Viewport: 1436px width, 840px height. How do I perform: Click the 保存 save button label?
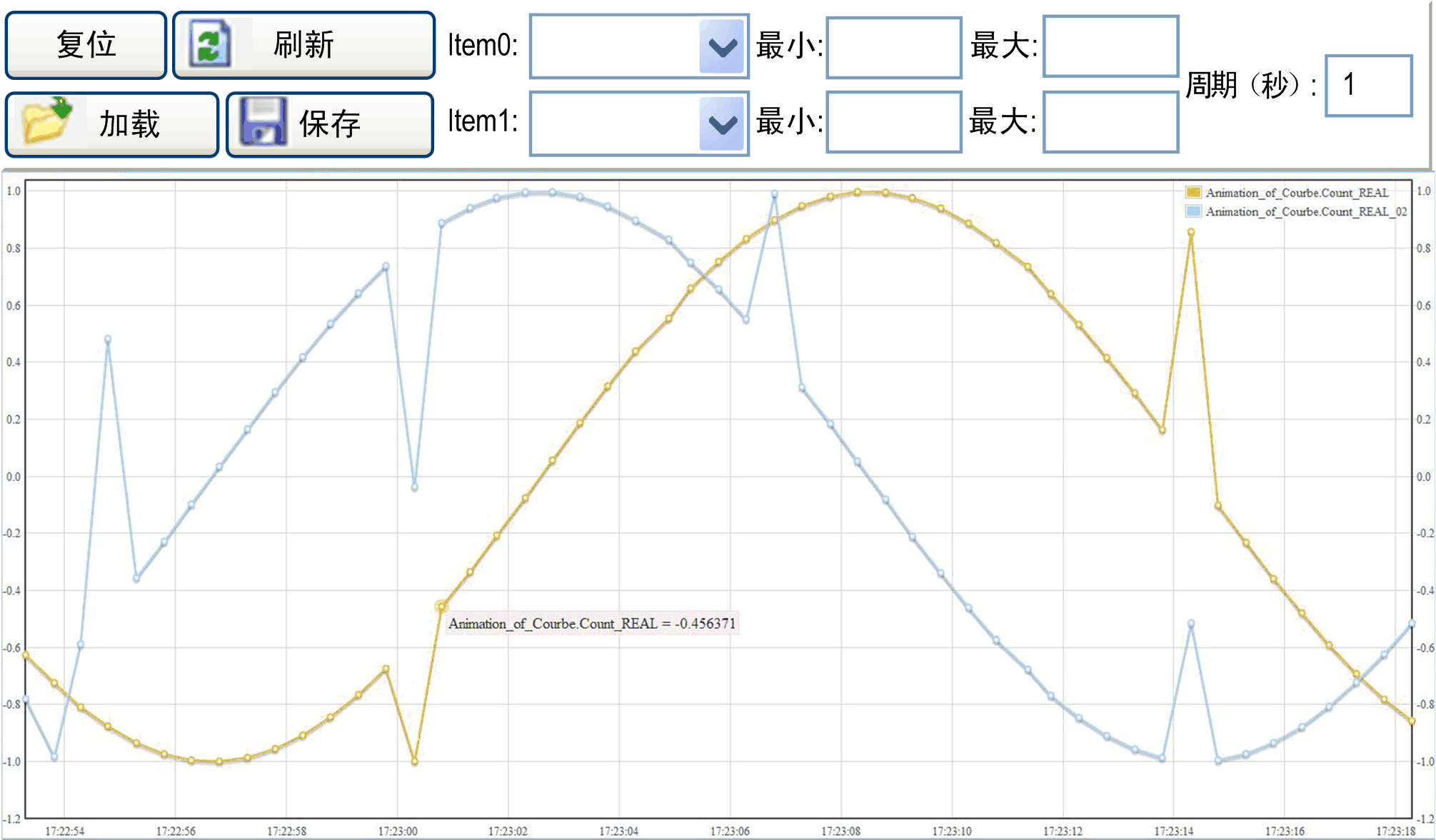[330, 124]
